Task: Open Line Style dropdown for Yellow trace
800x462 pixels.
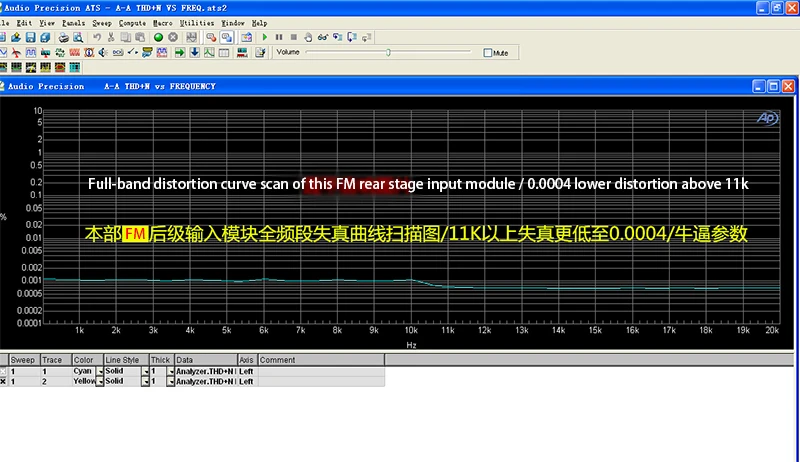Action: [x=145, y=381]
